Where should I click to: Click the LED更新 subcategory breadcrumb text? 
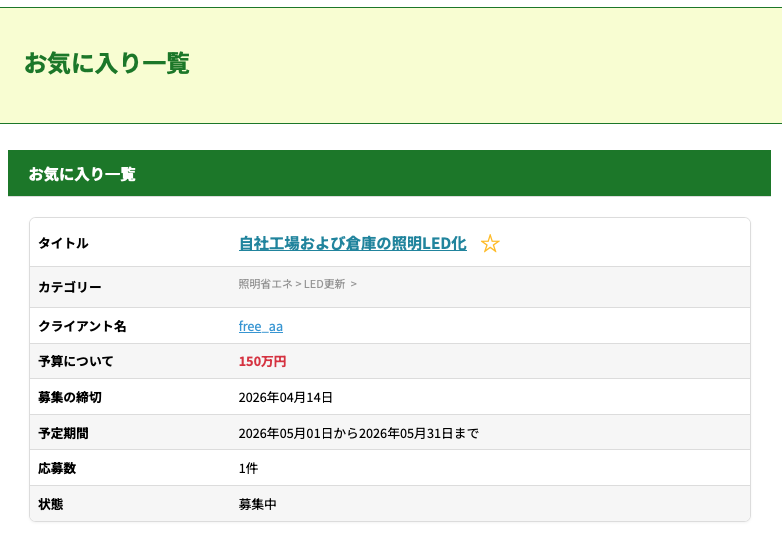pos(324,284)
